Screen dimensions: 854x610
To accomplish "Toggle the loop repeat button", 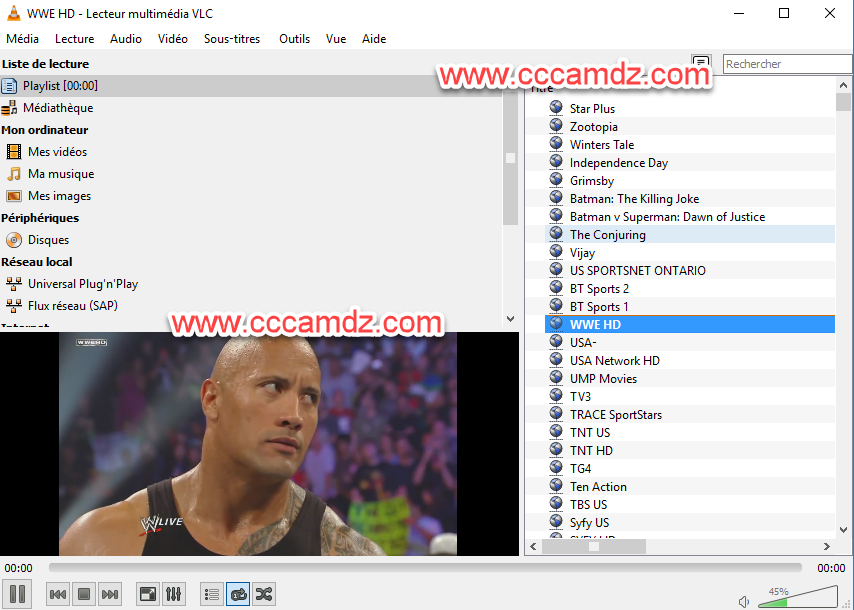I will 238,594.
